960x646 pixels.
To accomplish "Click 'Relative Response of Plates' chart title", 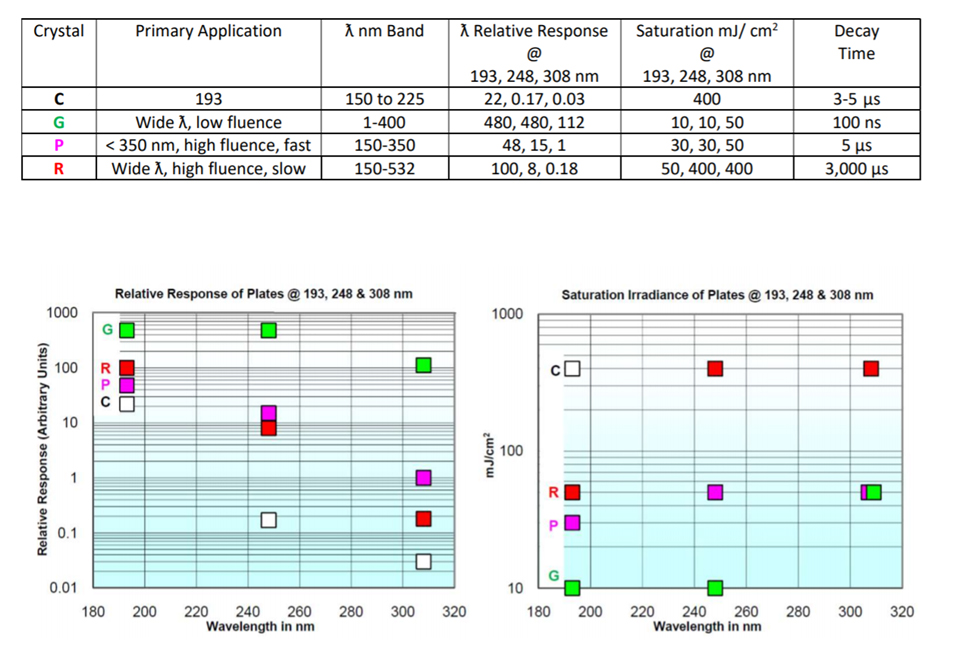I will tap(263, 294).
